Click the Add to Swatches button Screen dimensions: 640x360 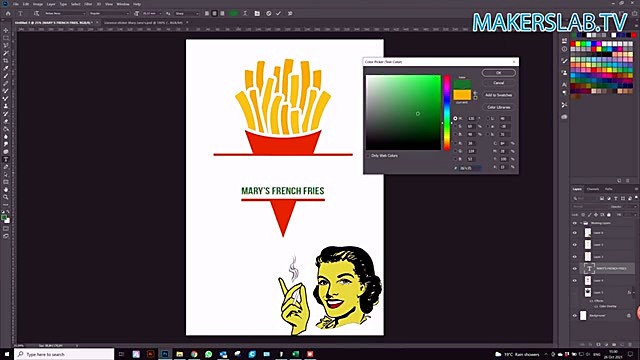(498, 95)
